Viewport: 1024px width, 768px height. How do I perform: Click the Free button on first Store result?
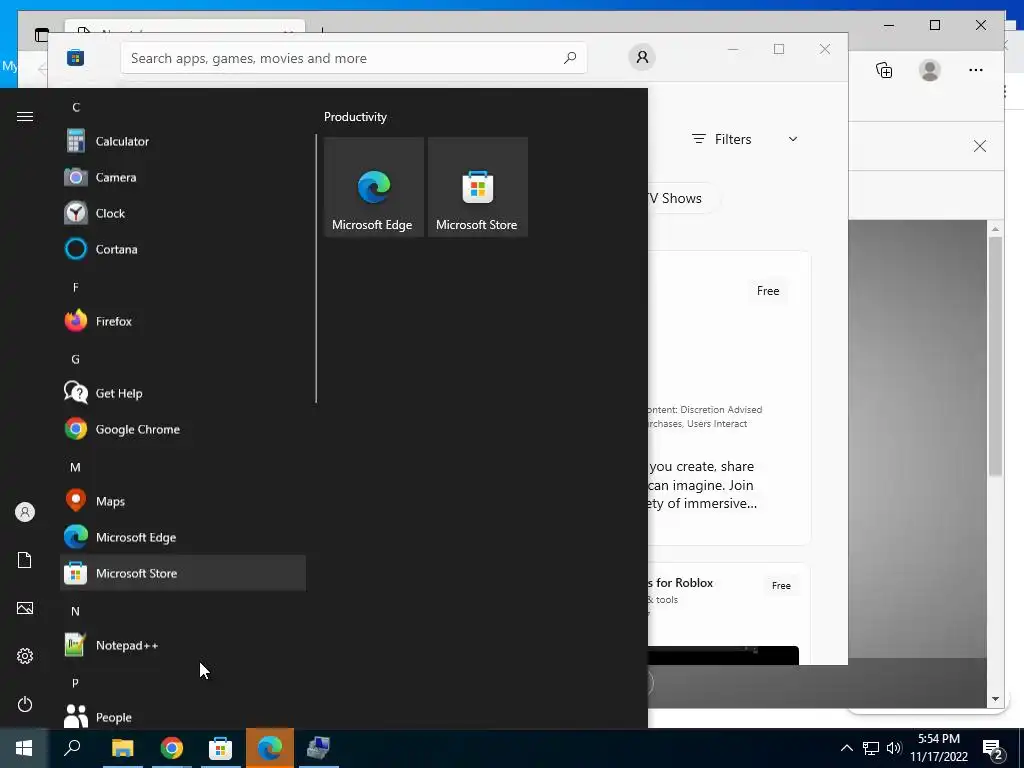(768, 291)
